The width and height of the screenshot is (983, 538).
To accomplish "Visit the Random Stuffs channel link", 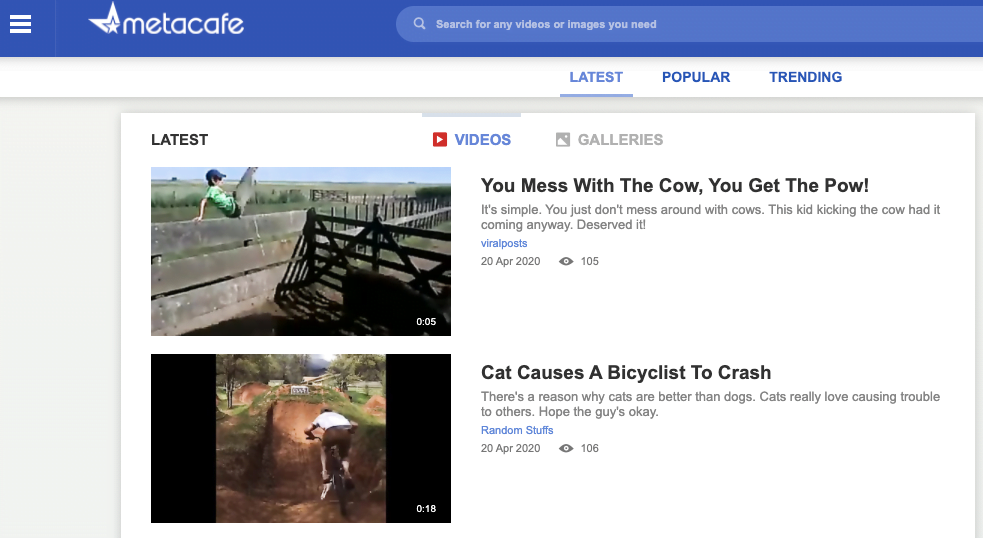I will pos(517,430).
